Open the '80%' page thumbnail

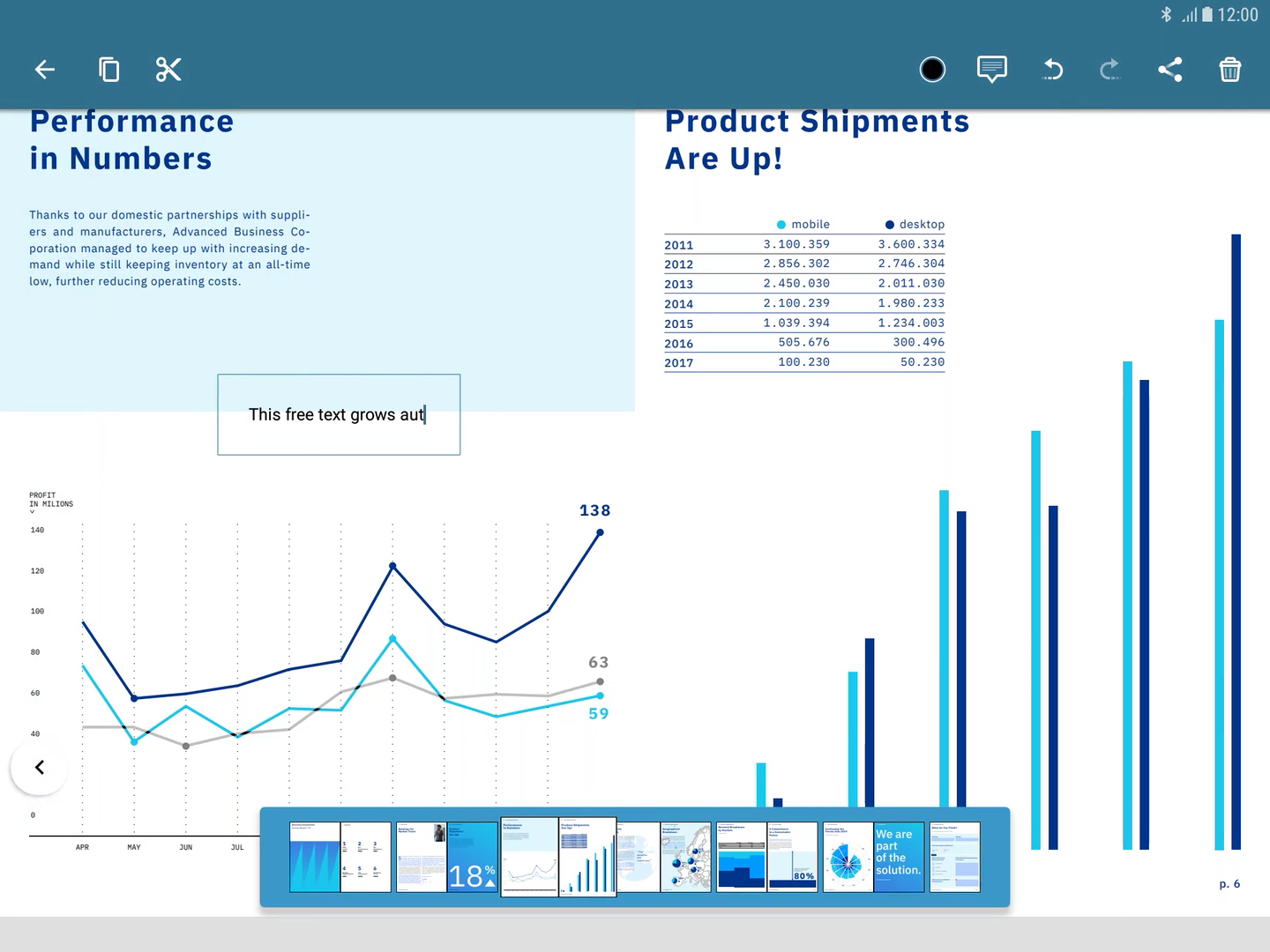792,857
